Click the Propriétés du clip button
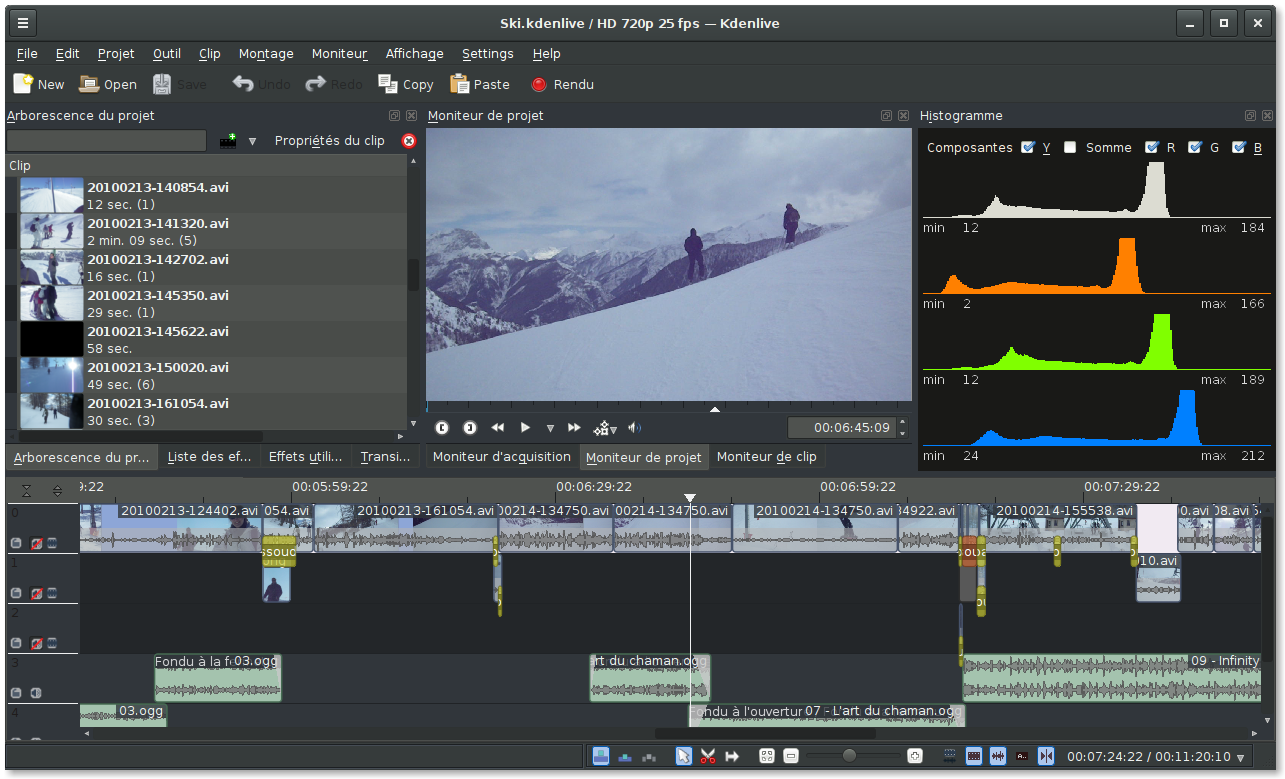The image size is (1285, 779). point(329,141)
